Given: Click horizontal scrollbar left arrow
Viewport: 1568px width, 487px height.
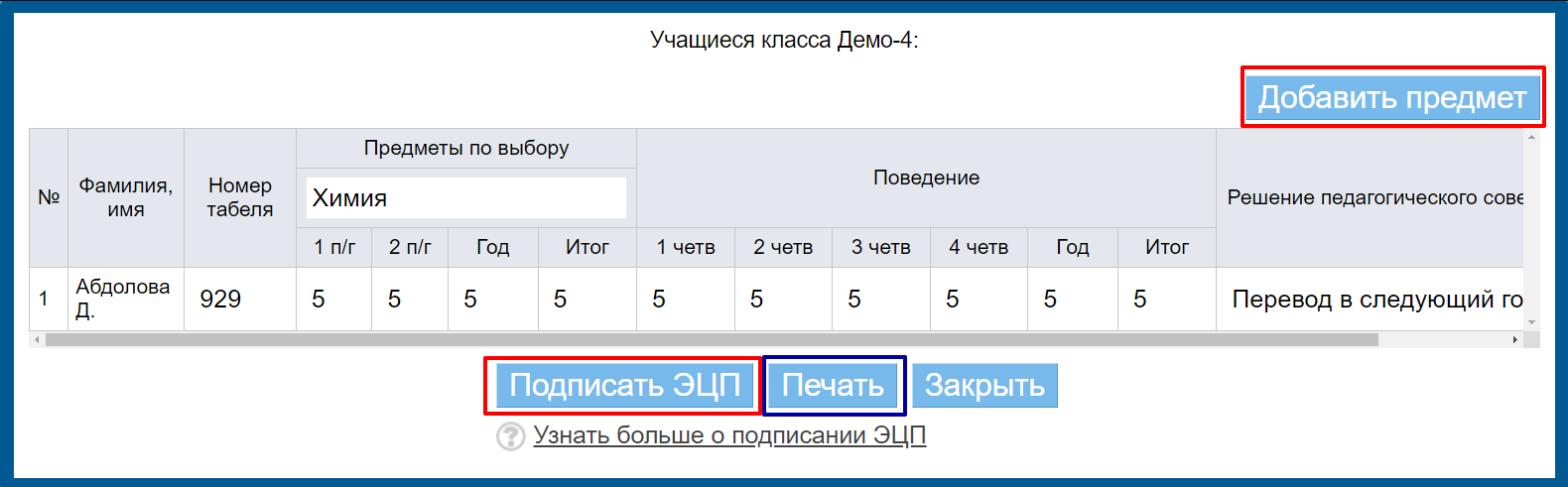Looking at the screenshot, I should tap(37, 340).
